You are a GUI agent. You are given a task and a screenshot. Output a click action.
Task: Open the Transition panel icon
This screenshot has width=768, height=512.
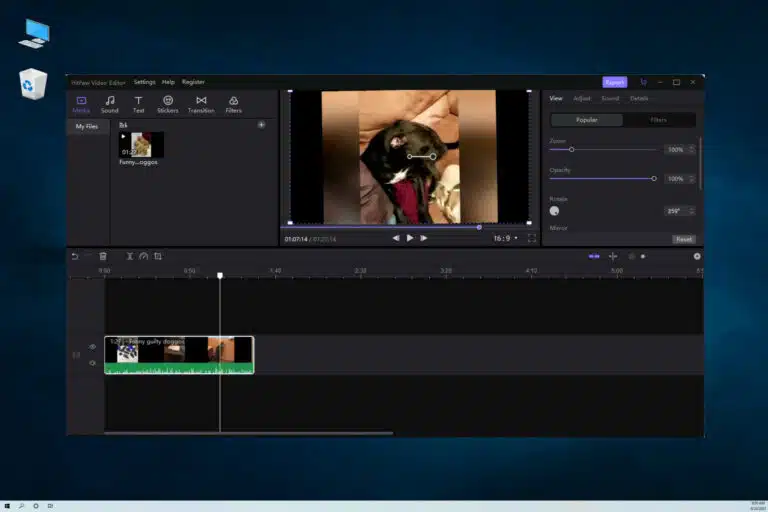[201, 104]
